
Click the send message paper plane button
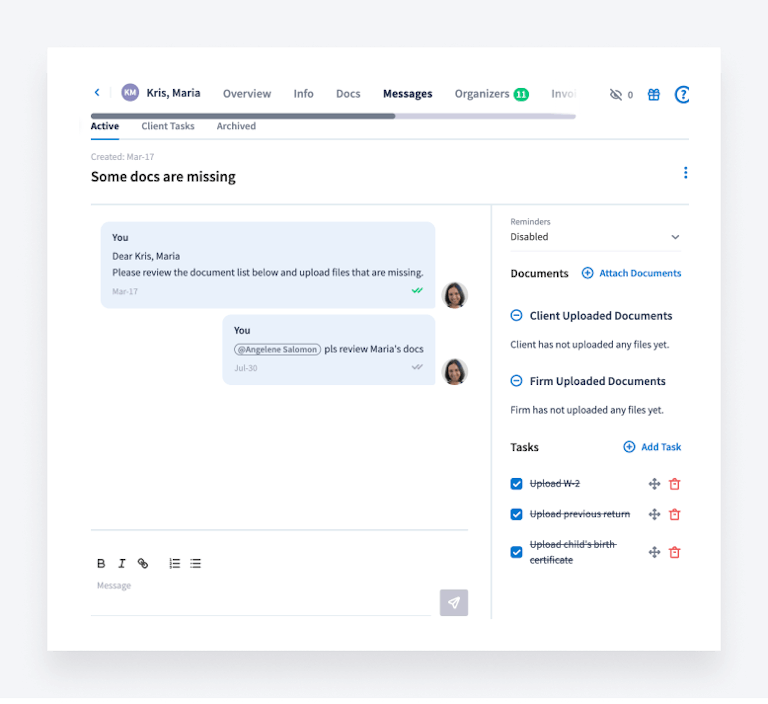click(453, 603)
